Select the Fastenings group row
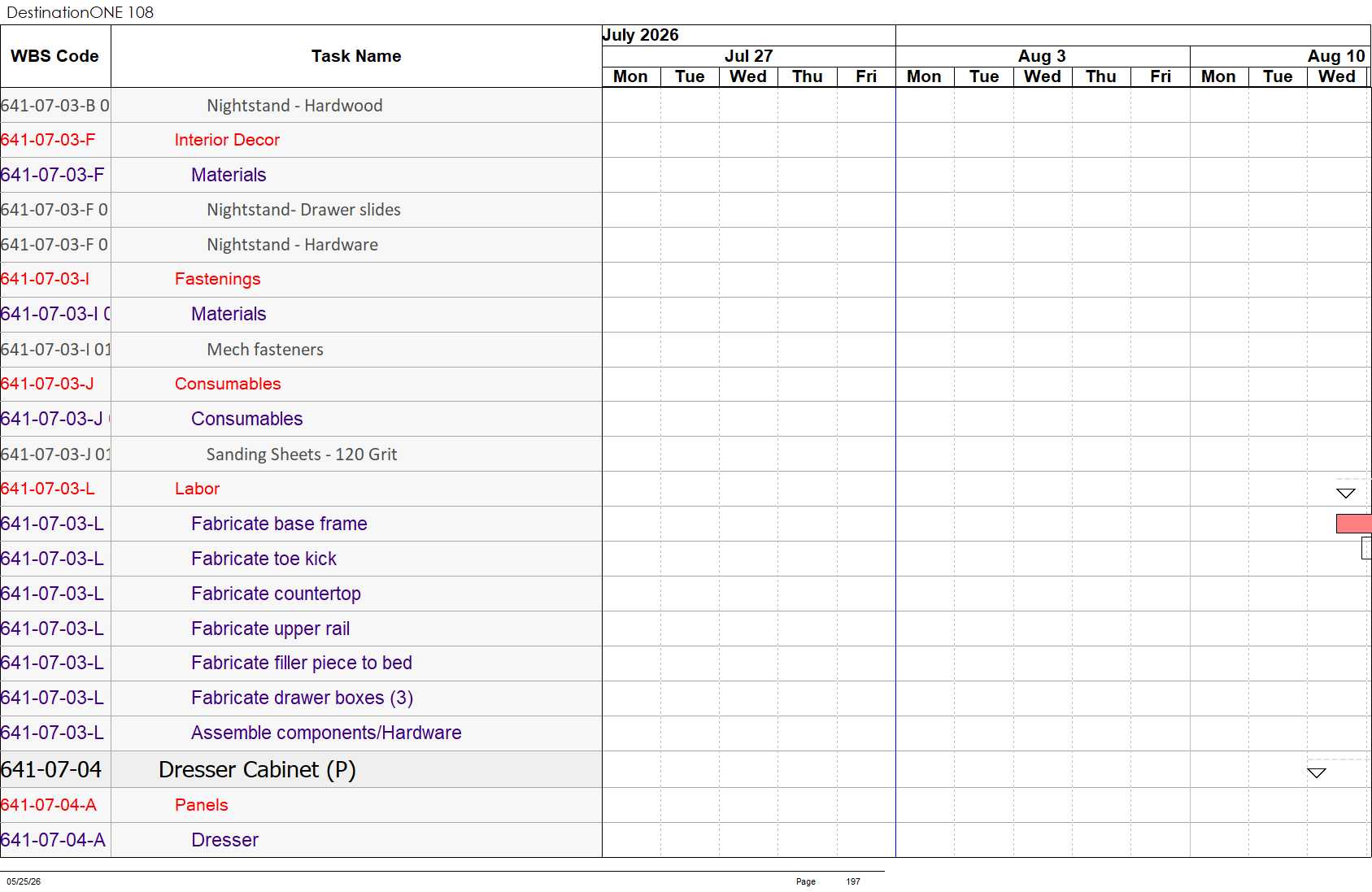This screenshot has height=892, width=1372. [x=217, y=279]
